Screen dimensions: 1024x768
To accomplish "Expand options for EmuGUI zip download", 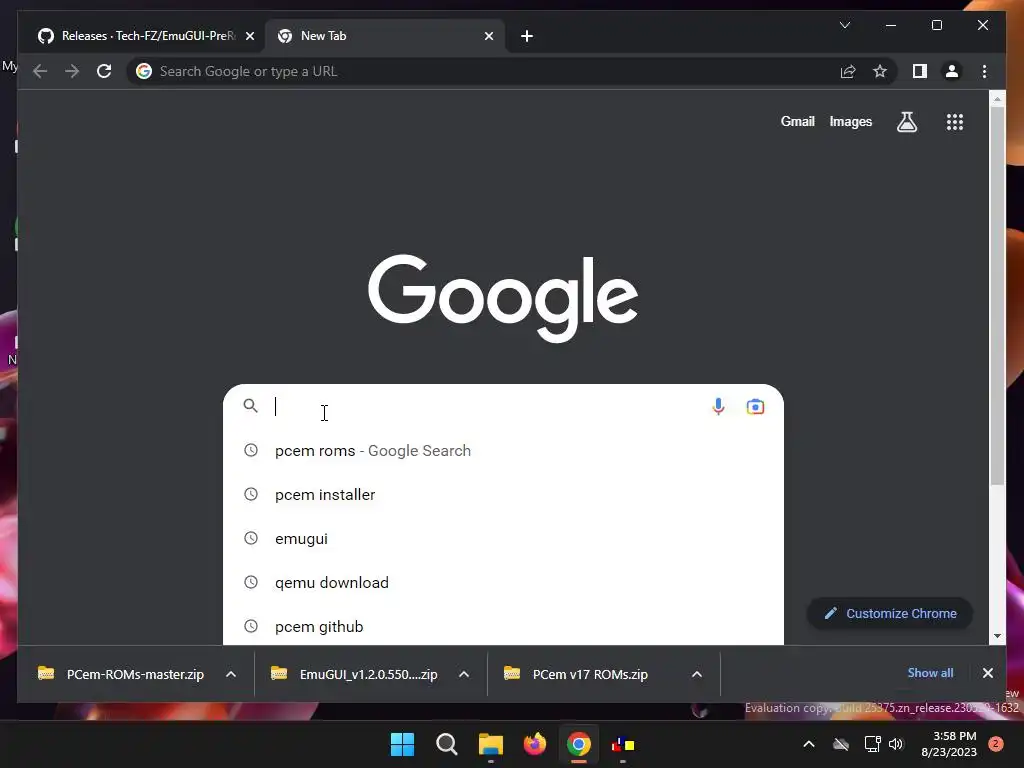I will pos(464,674).
